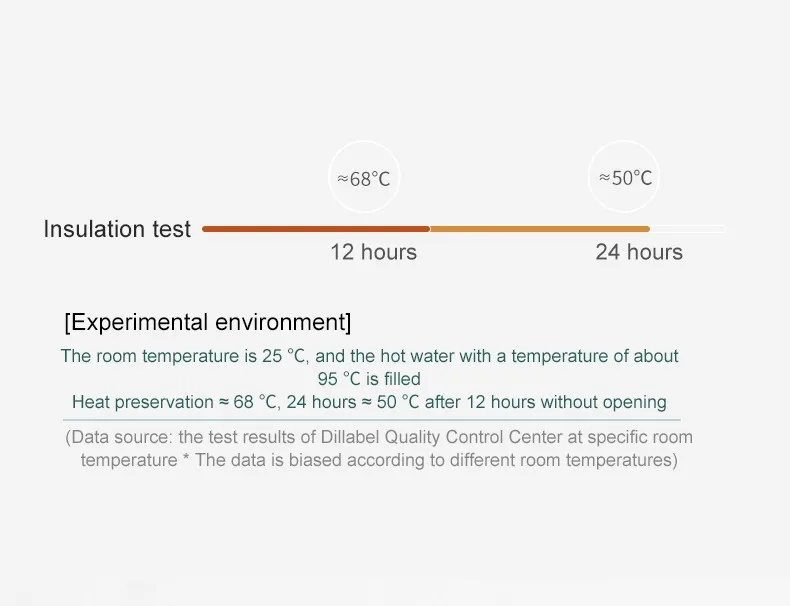The height and width of the screenshot is (606, 790).
Task: Click the Heat preservation ≈ 68 °C line
Action: (369, 402)
